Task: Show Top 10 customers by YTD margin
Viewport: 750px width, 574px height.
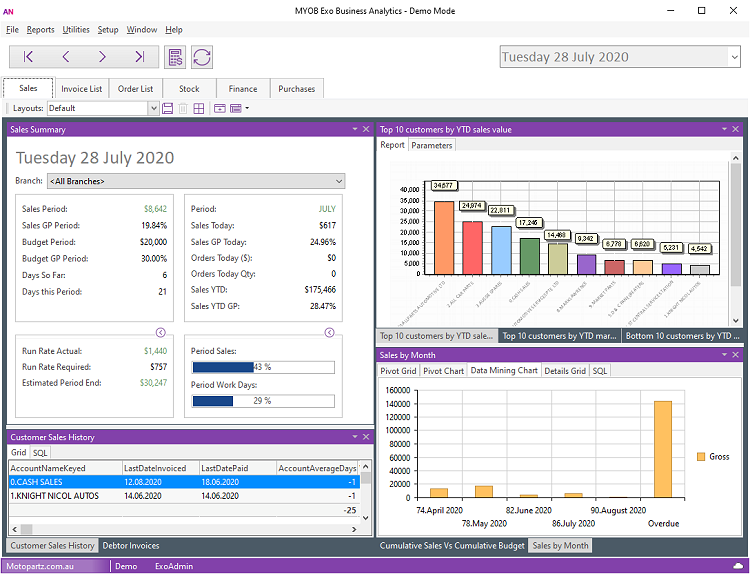Action: coord(559,336)
